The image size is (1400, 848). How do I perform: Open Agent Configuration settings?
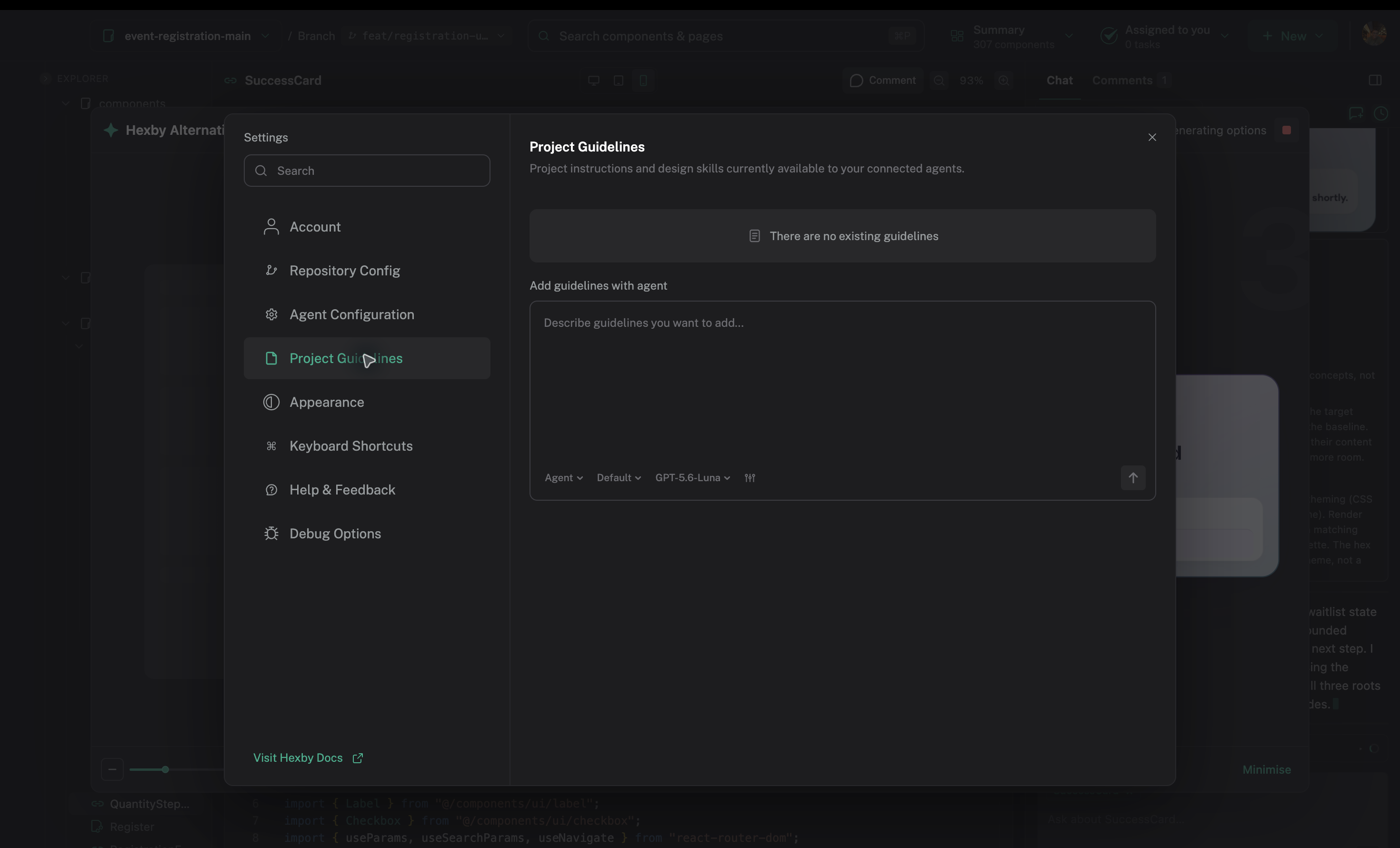(x=367, y=314)
